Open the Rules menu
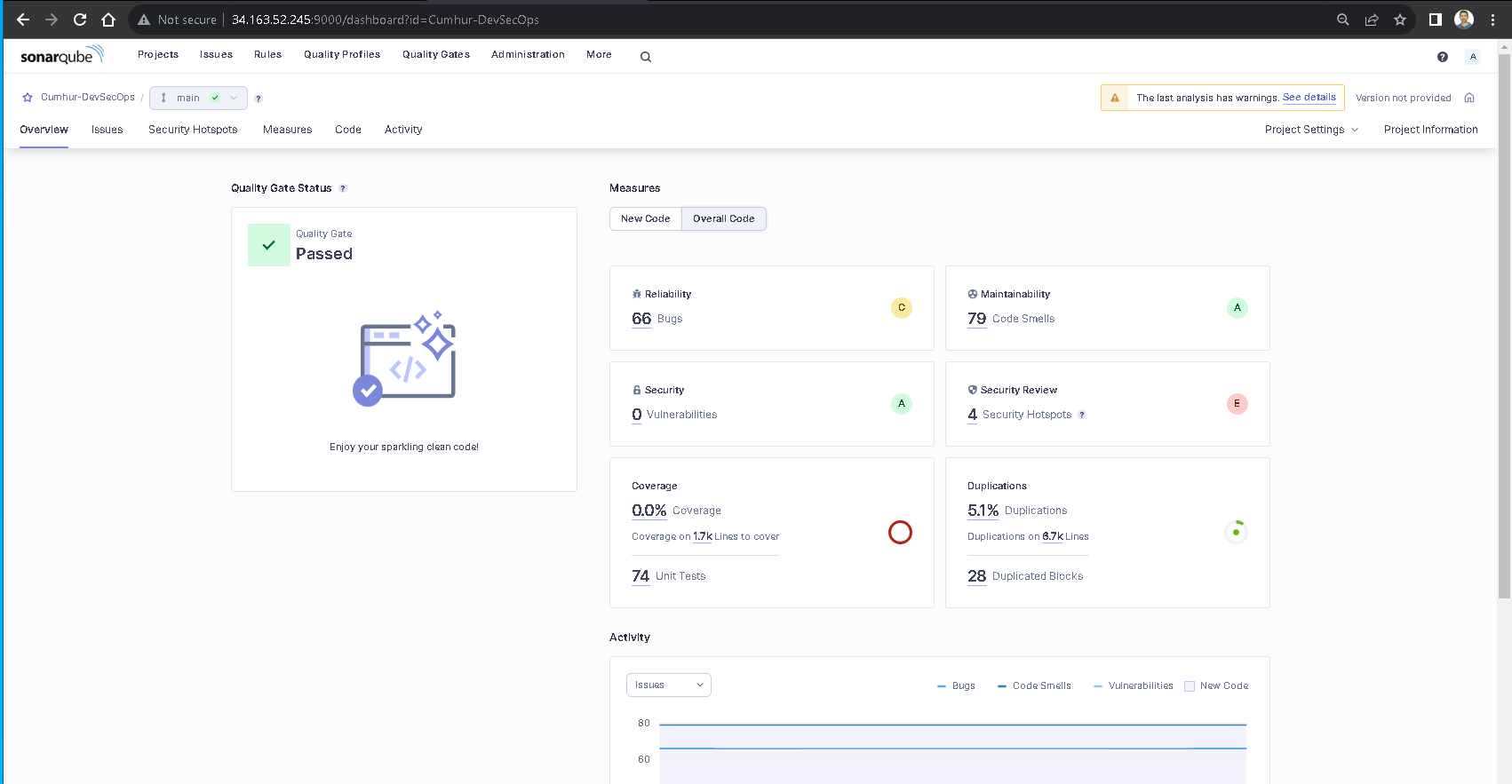The image size is (1512, 784). tap(267, 55)
